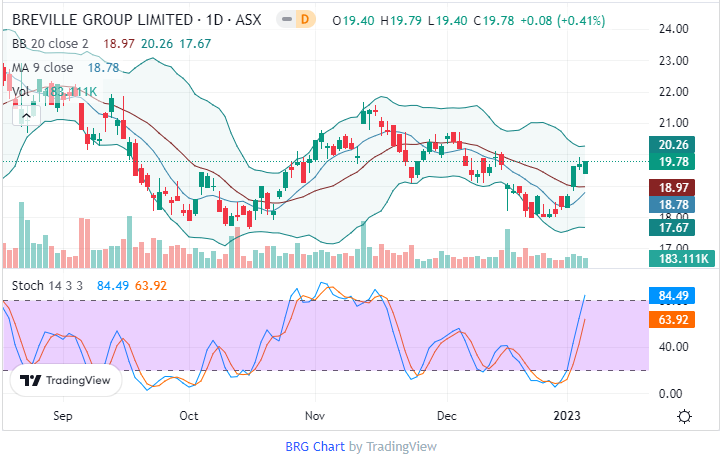Click the market status dash indicator
The image size is (723, 459).
coord(286,21)
